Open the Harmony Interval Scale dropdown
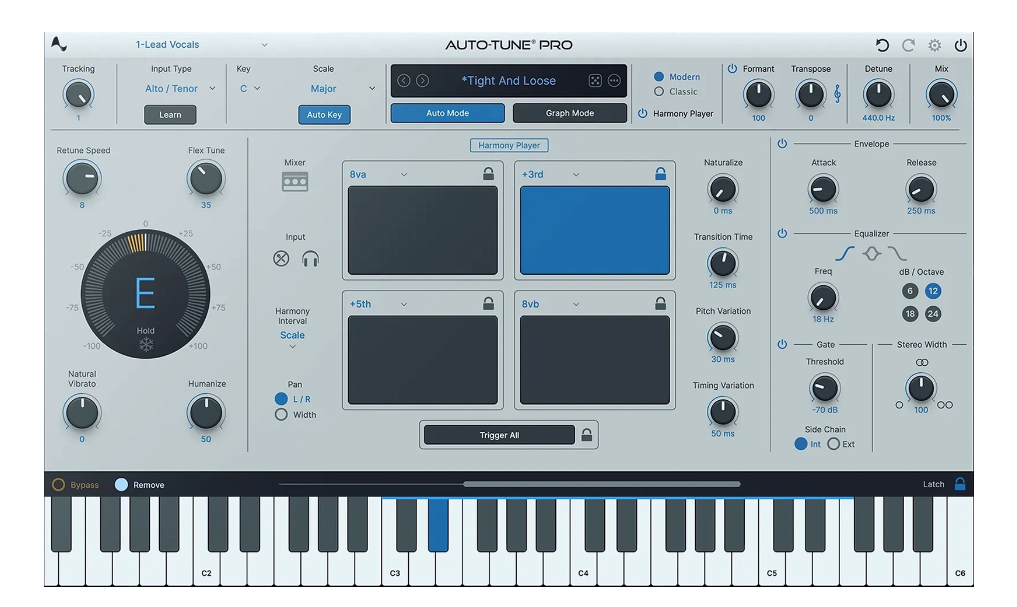The image size is (1017, 607). [x=293, y=339]
